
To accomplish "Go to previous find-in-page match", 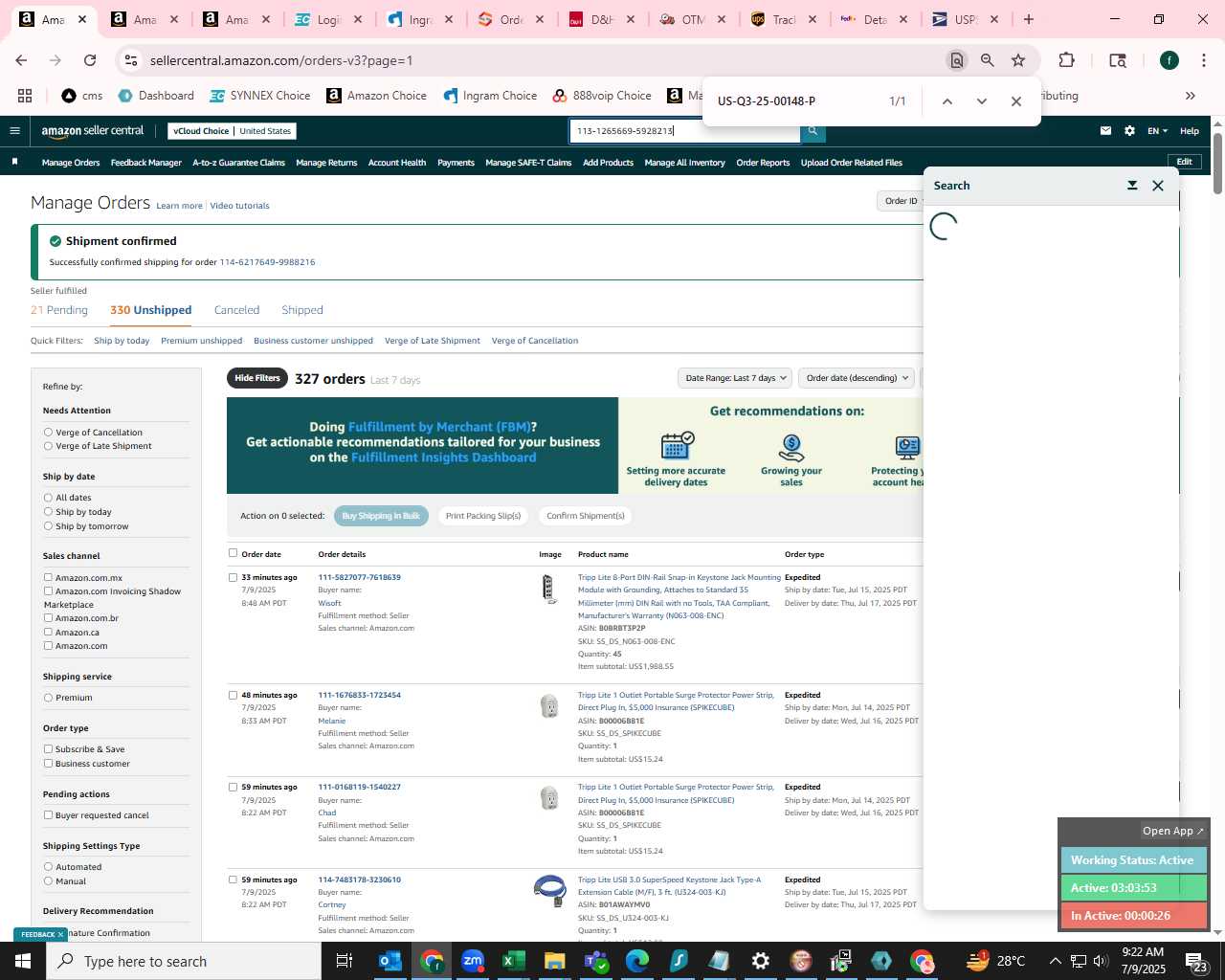I will (947, 101).
